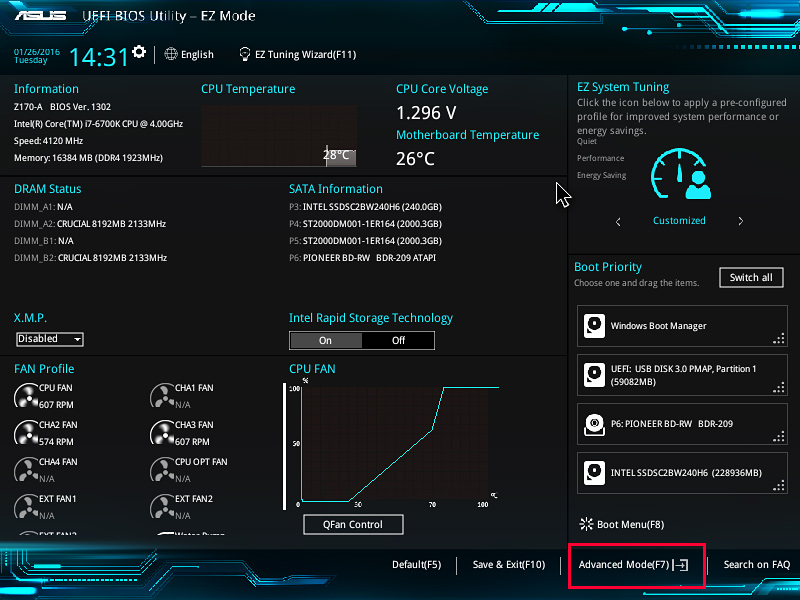Click the Z170-A BIOS Ver. 1302 line

[62, 107]
